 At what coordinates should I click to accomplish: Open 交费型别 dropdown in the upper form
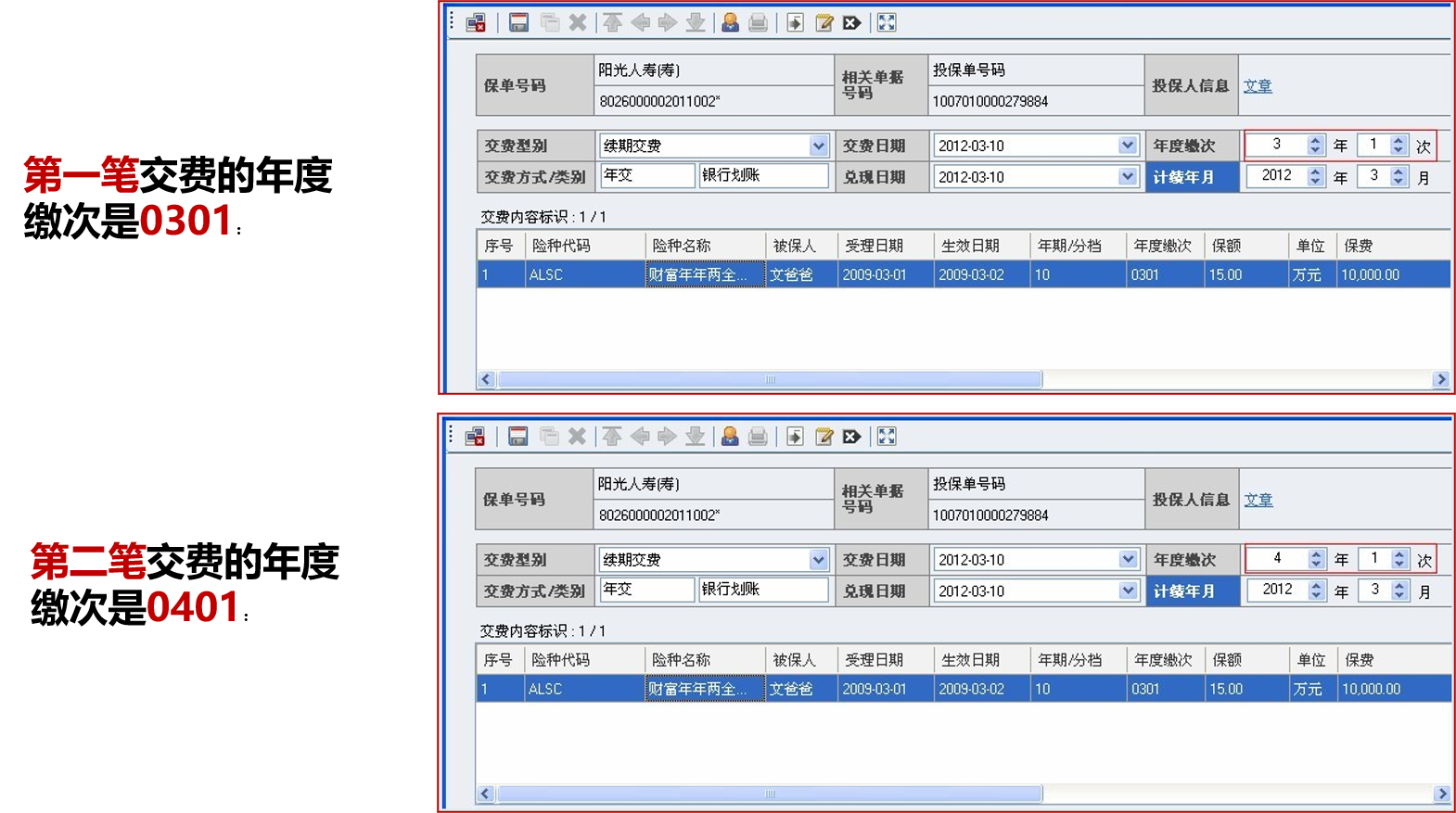pyautogui.click(x=818, y=146)
